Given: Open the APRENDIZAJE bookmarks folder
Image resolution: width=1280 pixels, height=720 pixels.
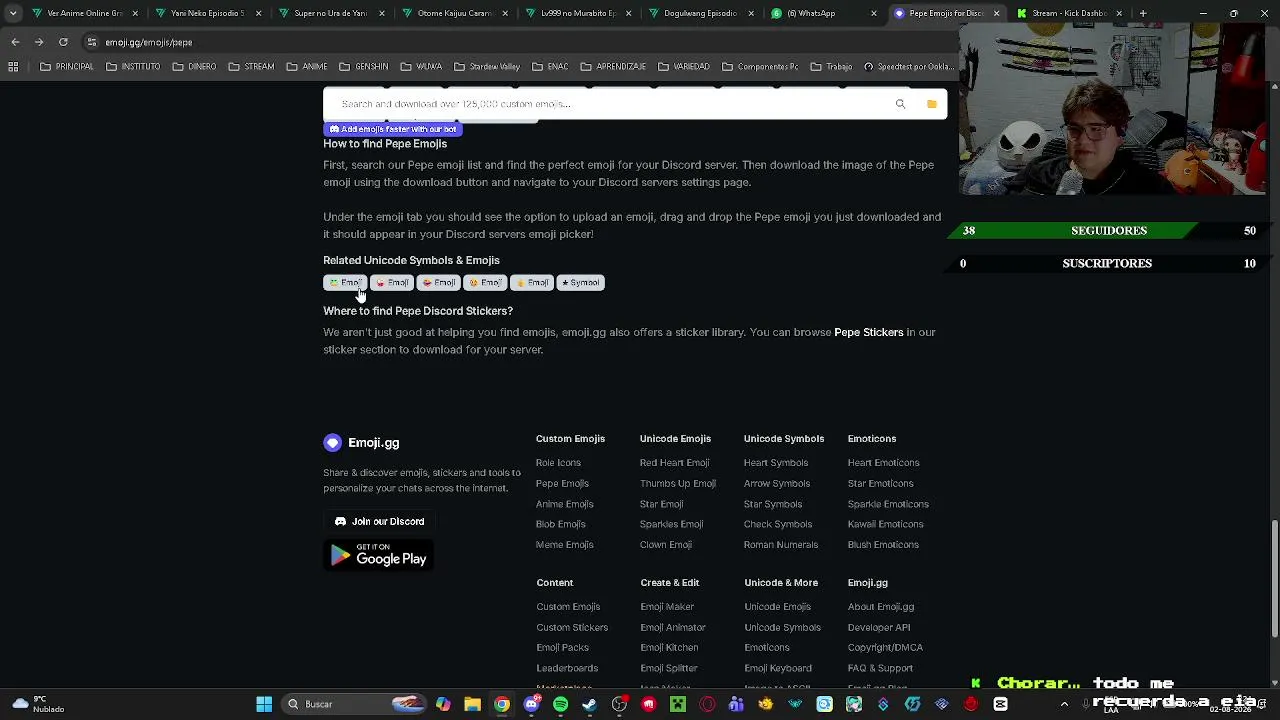Looking at the screenshot, I should coord(613,67).
